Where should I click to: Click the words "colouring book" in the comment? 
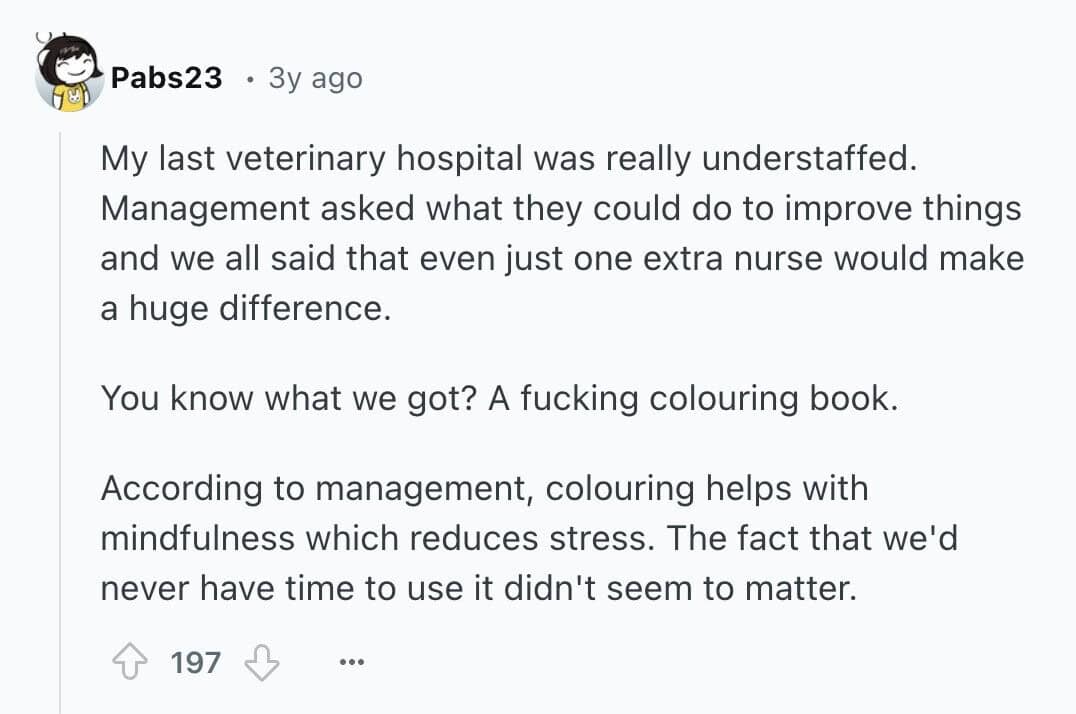[770, 399]
